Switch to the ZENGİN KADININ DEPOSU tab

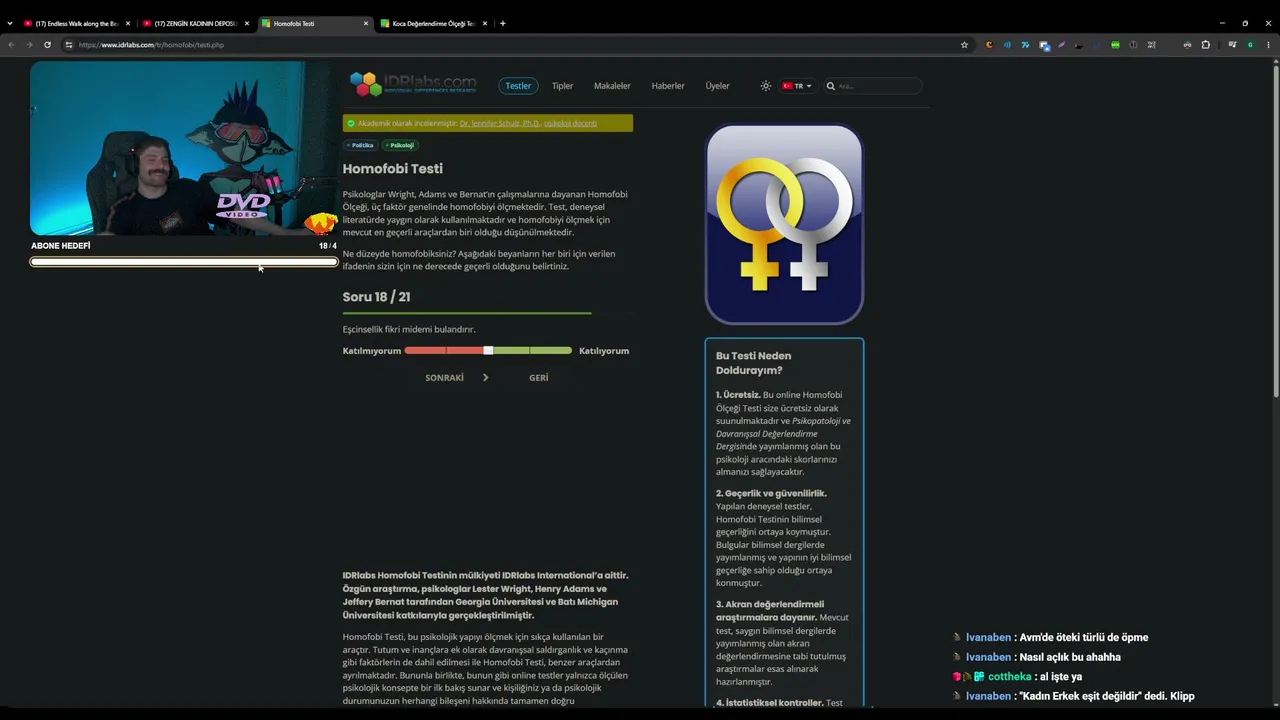pyautogui.click(x=195, y=23)
